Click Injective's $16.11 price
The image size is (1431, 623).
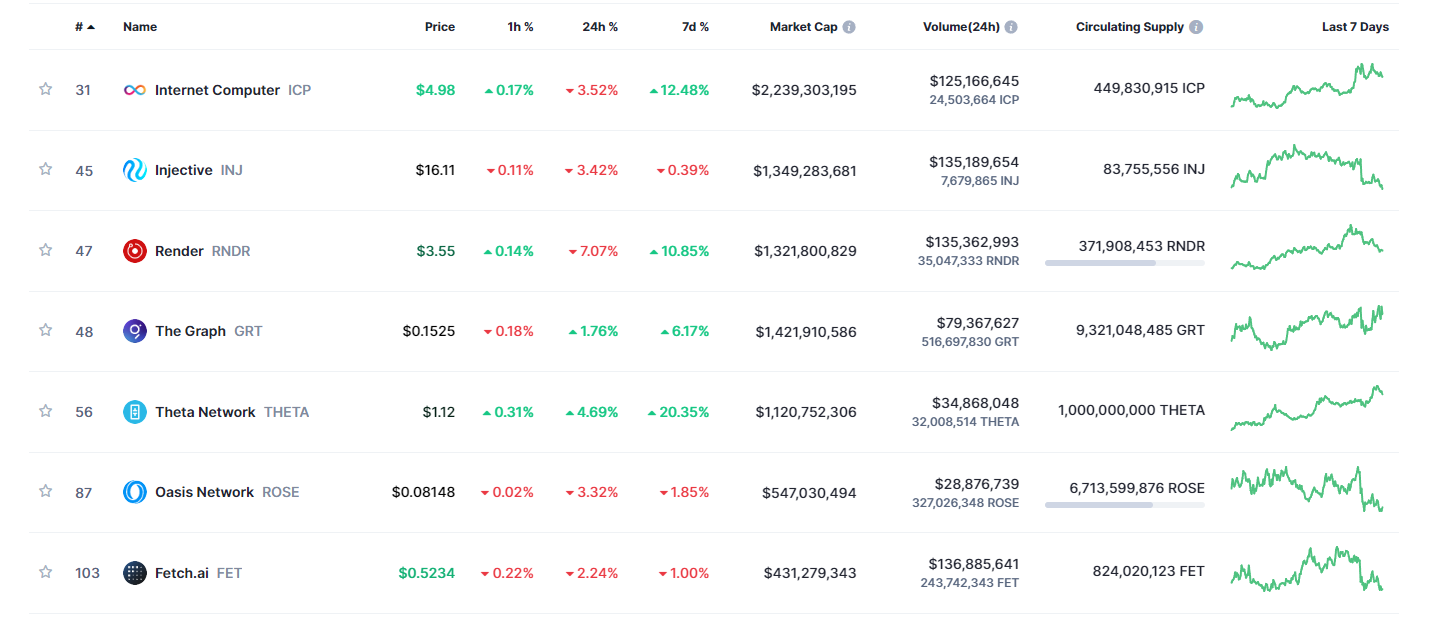click(x=435, y=171)
